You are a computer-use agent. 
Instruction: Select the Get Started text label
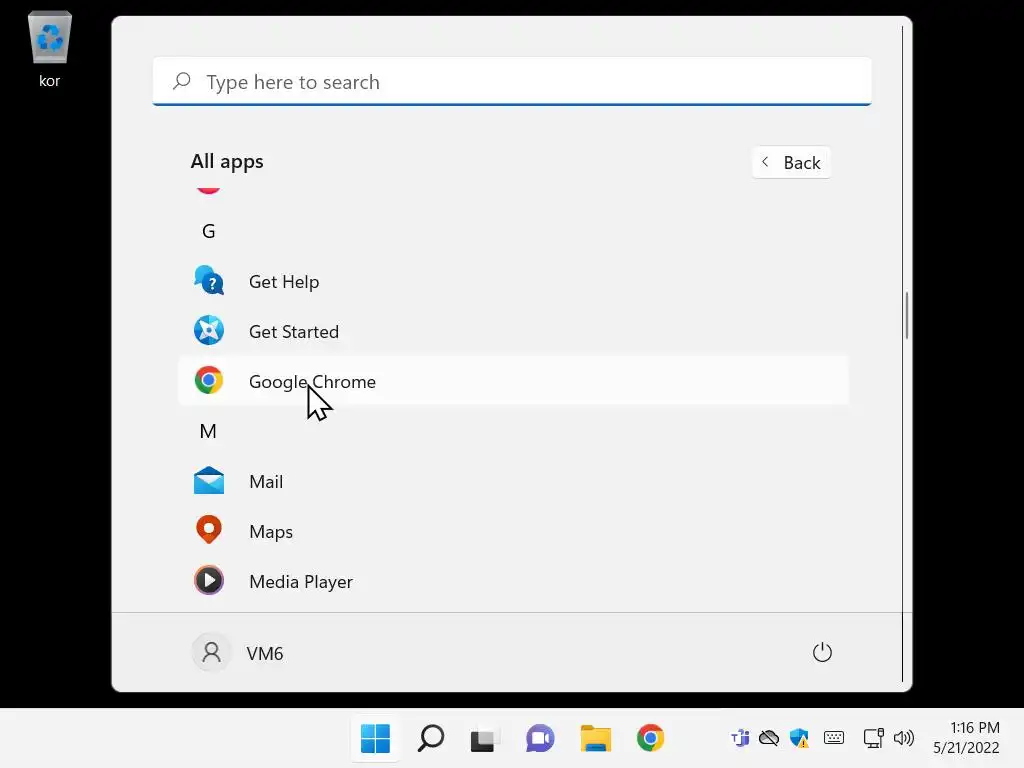pos(294,332)
